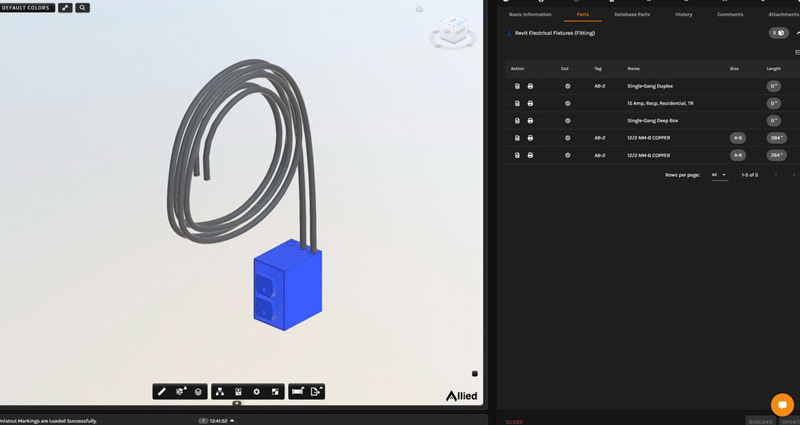Image resolution: width=800 pixels, height=425 pixels.
Task: Print the Single-Gang Duplex part
Action: [x=530, y=86]
